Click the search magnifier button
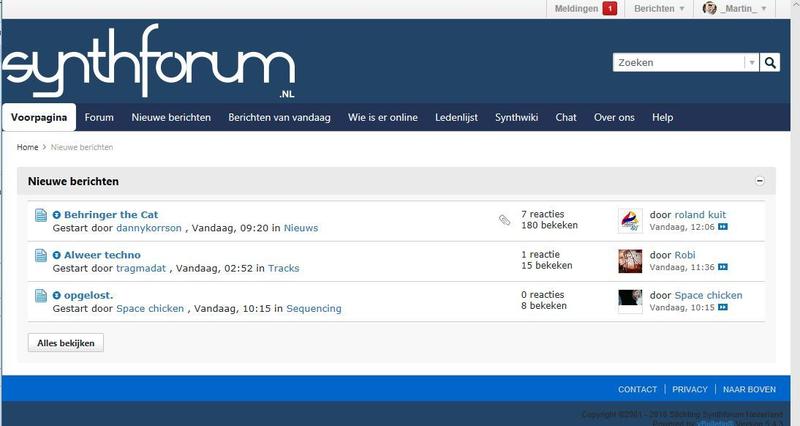Viewport: 800px width, 426px height. click(x=770, y=63)
